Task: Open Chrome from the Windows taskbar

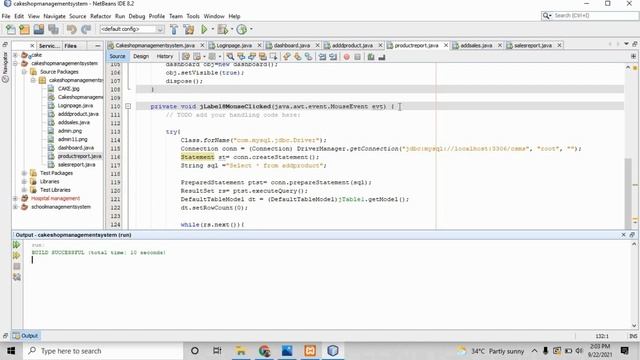Action: coord(264,351)
